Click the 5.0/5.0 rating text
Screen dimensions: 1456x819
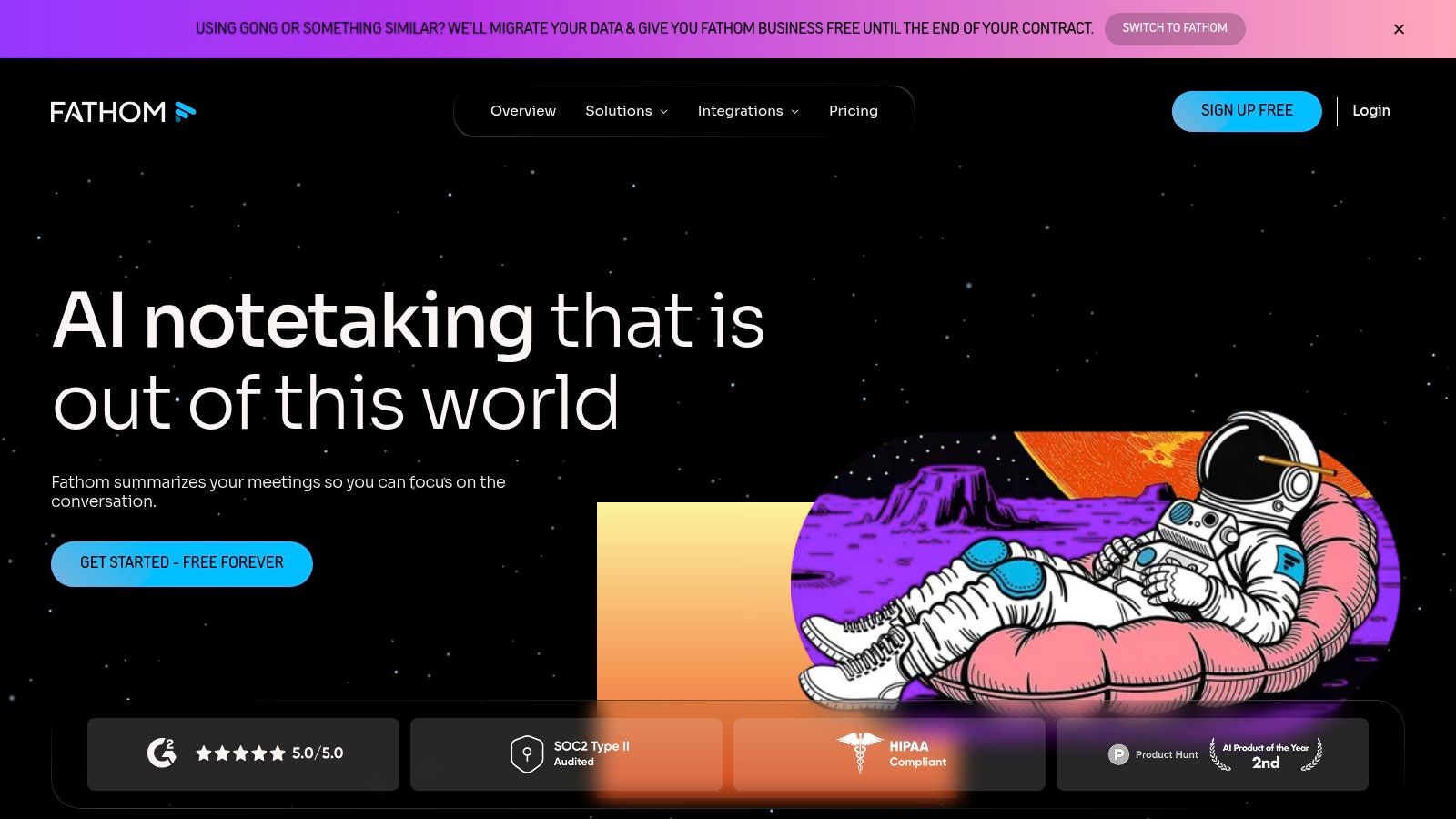(x=318, y=753)
